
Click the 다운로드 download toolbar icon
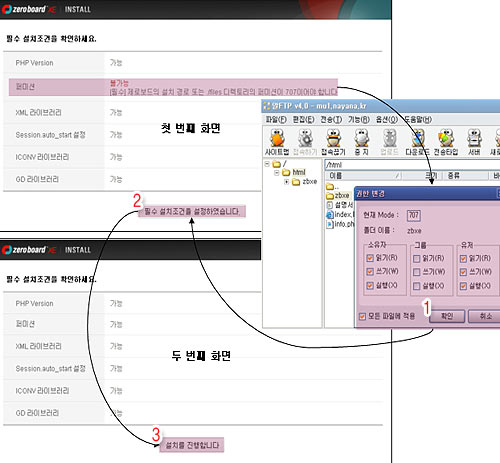coord(418,142)
